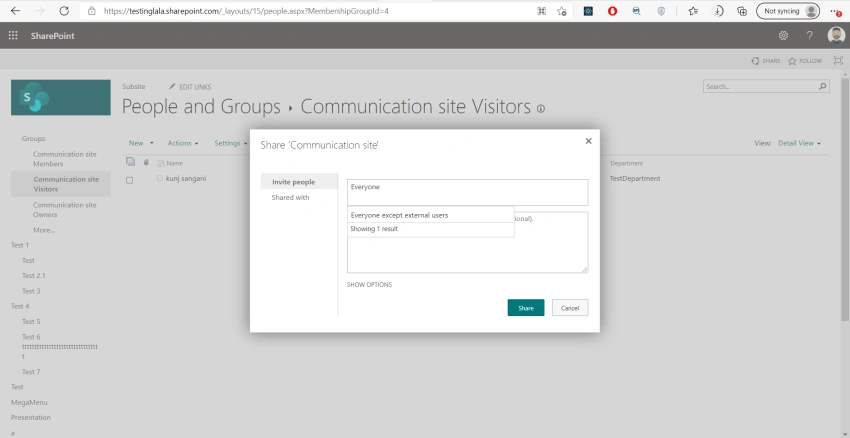
Task: Click into the invite names field
Action: [x=467, y=192]
